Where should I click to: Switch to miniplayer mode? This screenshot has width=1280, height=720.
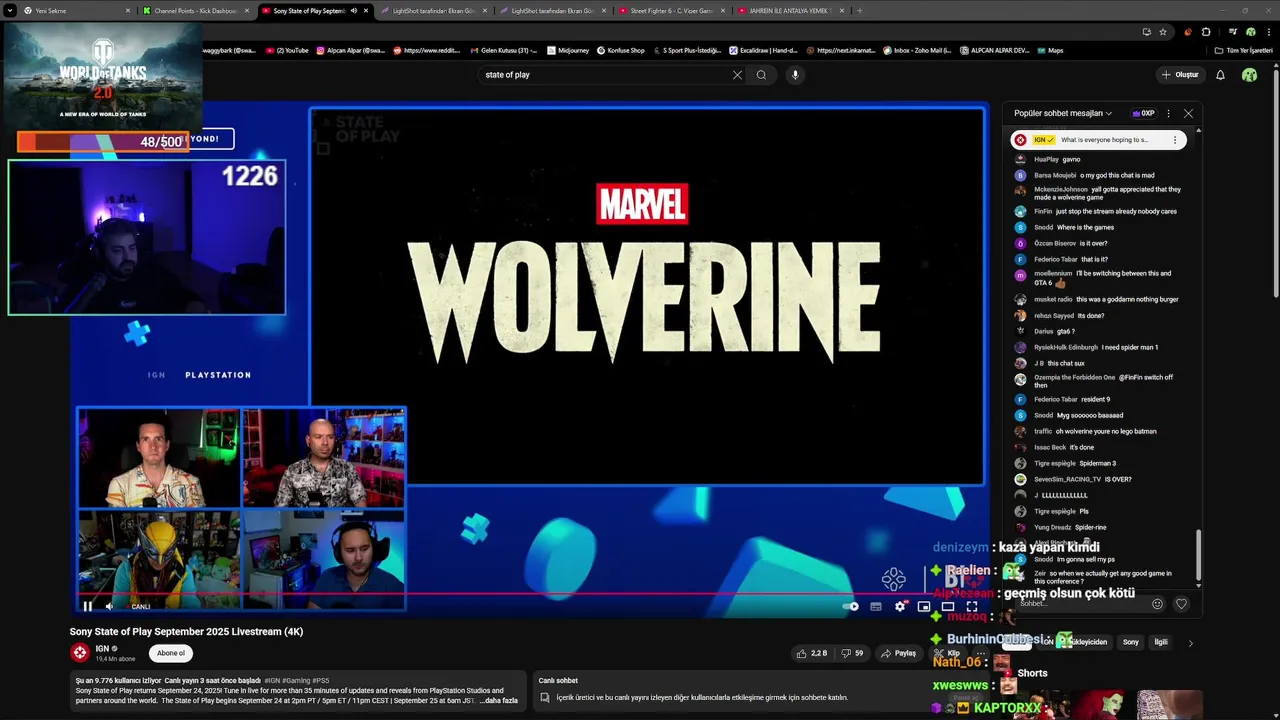tap(924, 606)
